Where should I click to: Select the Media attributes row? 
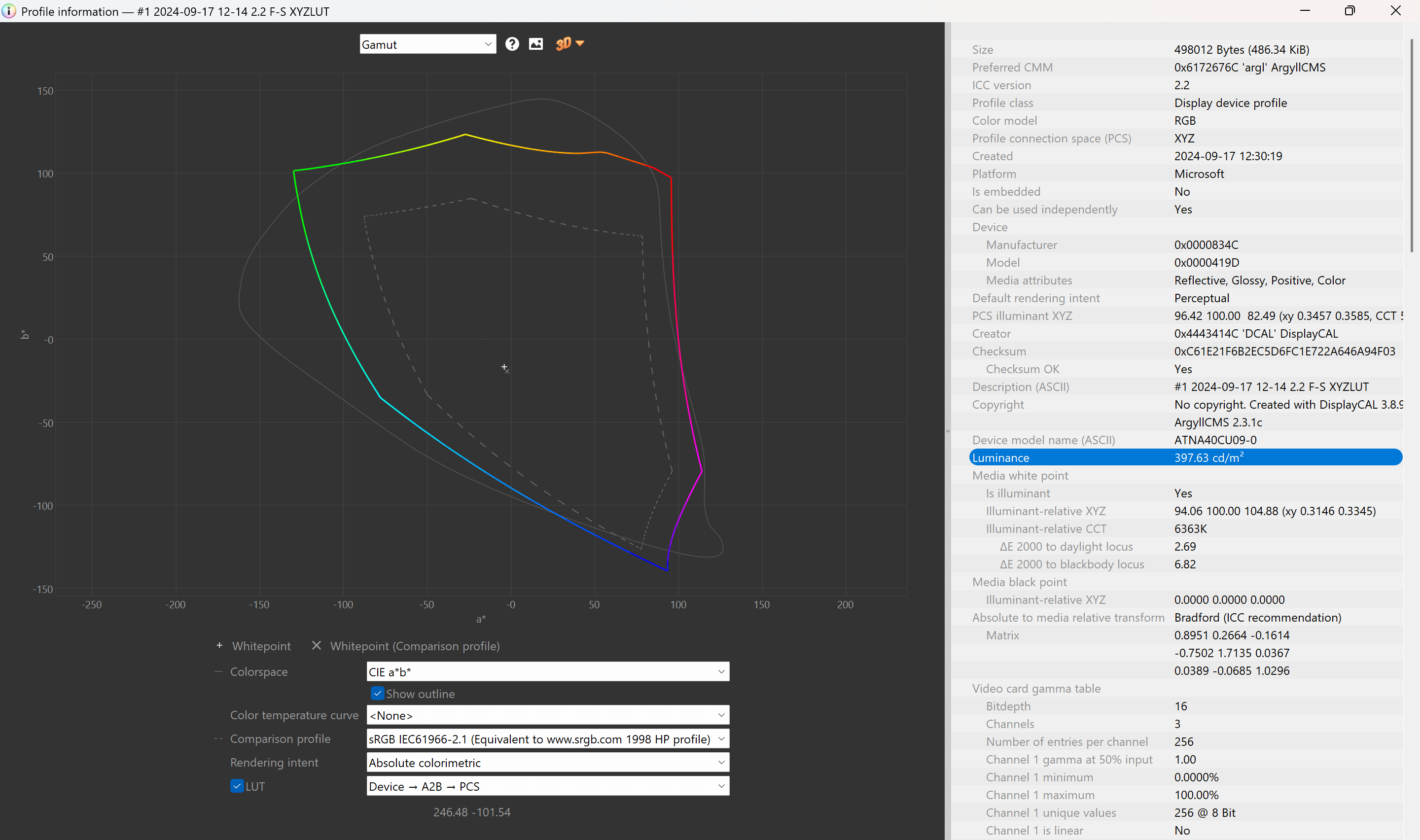(x=1186, y=280)
